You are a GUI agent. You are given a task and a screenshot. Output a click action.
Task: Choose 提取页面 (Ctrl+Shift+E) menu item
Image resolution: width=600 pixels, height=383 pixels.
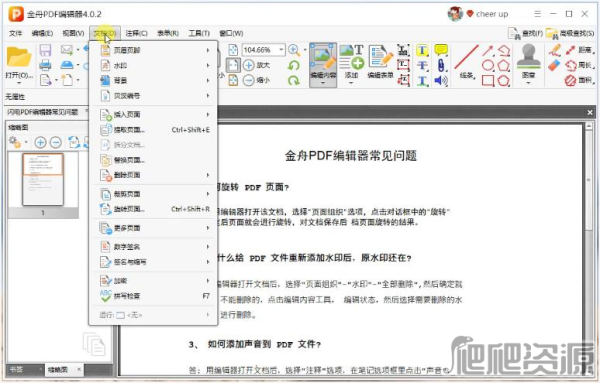pos(154,130)
